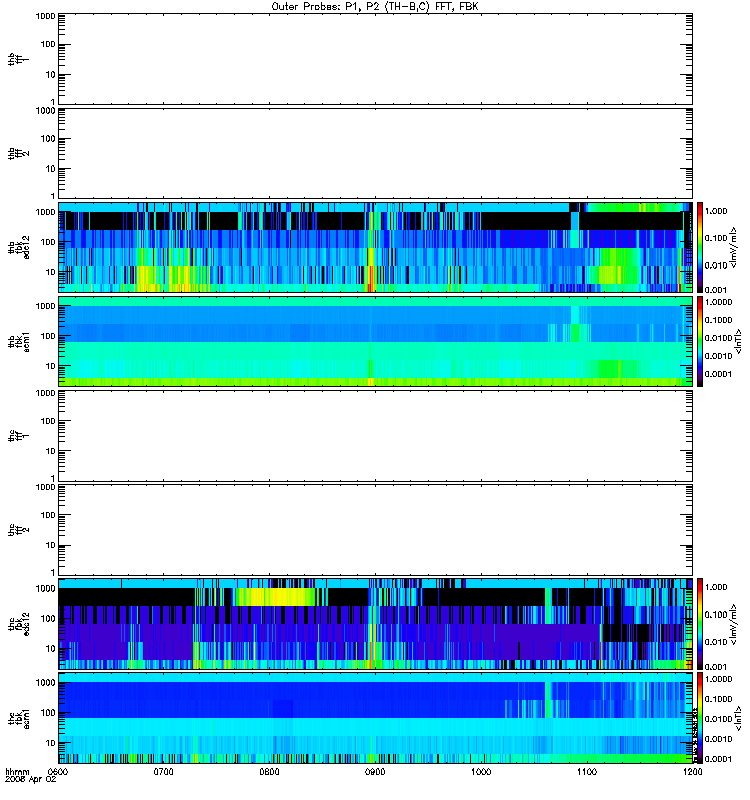Viewport: 750px width, 800px height.
Task: Click the thc fbk scm1 spectrogram panel
Action: 376,718
